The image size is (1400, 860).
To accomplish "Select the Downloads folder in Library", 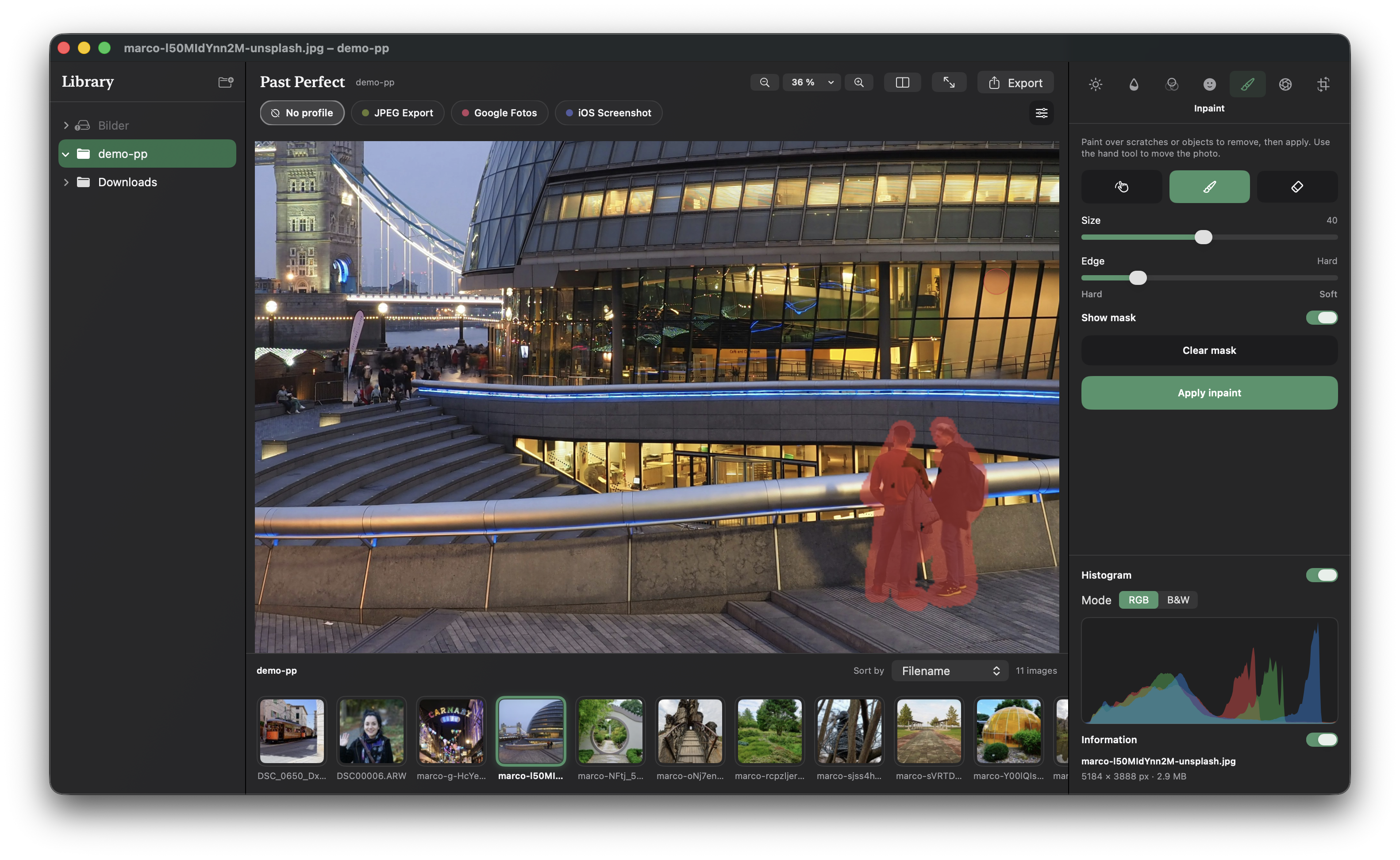I will click(x=147, y=182).
